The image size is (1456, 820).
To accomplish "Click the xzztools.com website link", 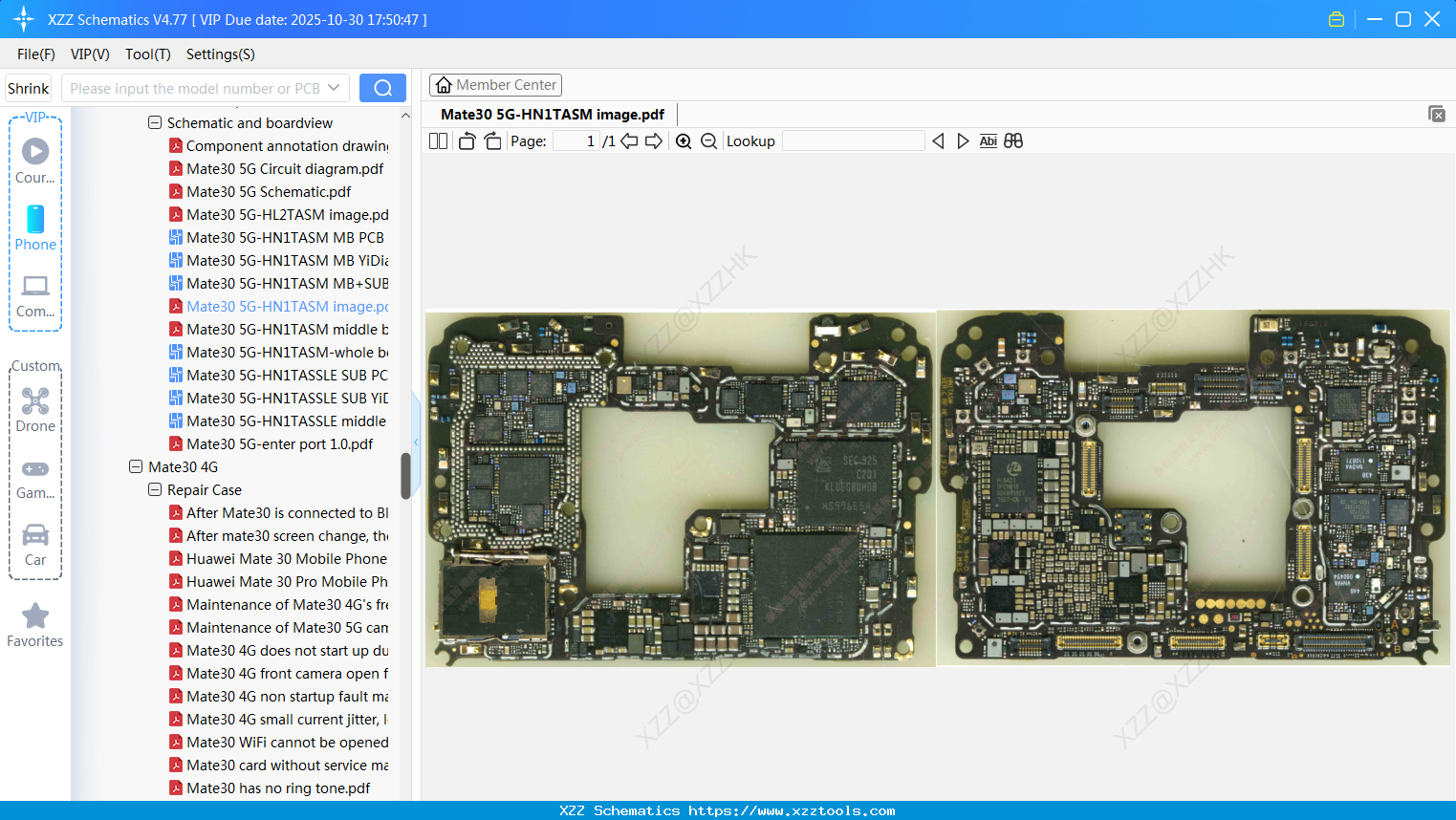I will [x=792, y=810].
